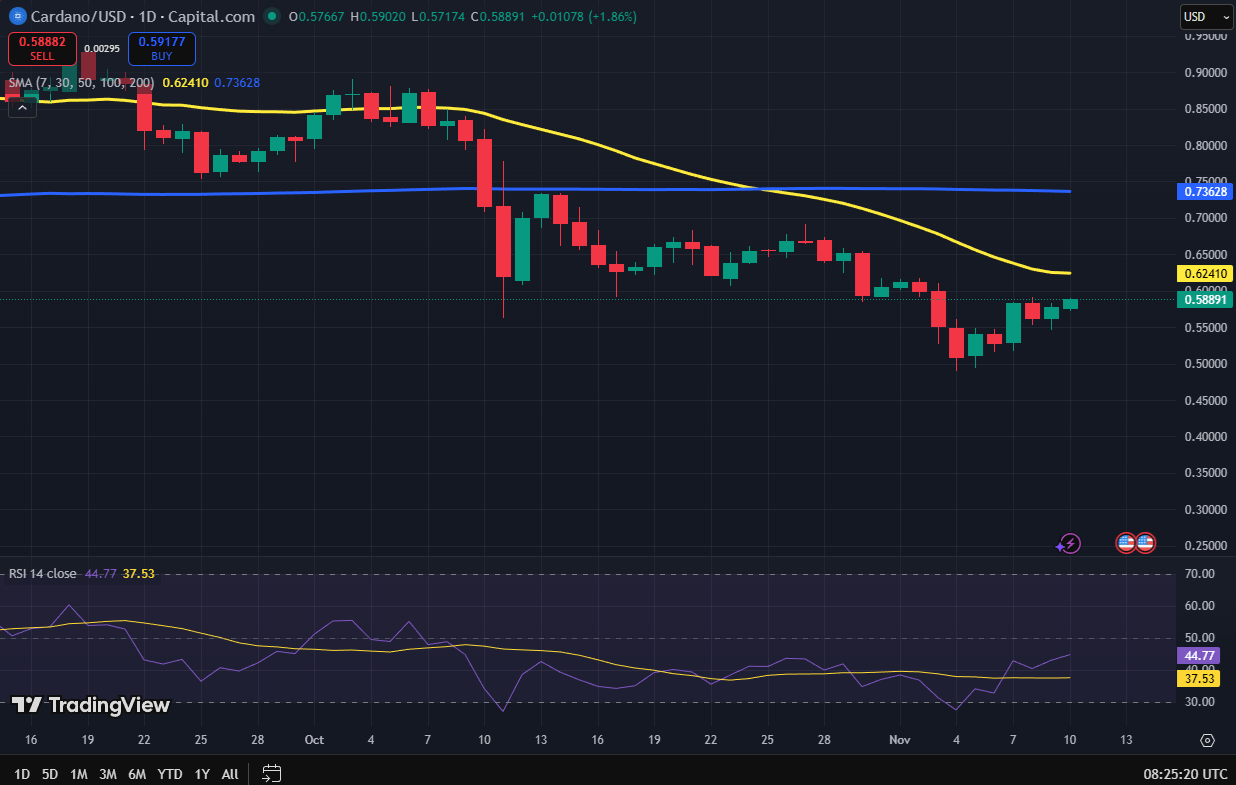Click the spread value 0.00295

point(102,48)
